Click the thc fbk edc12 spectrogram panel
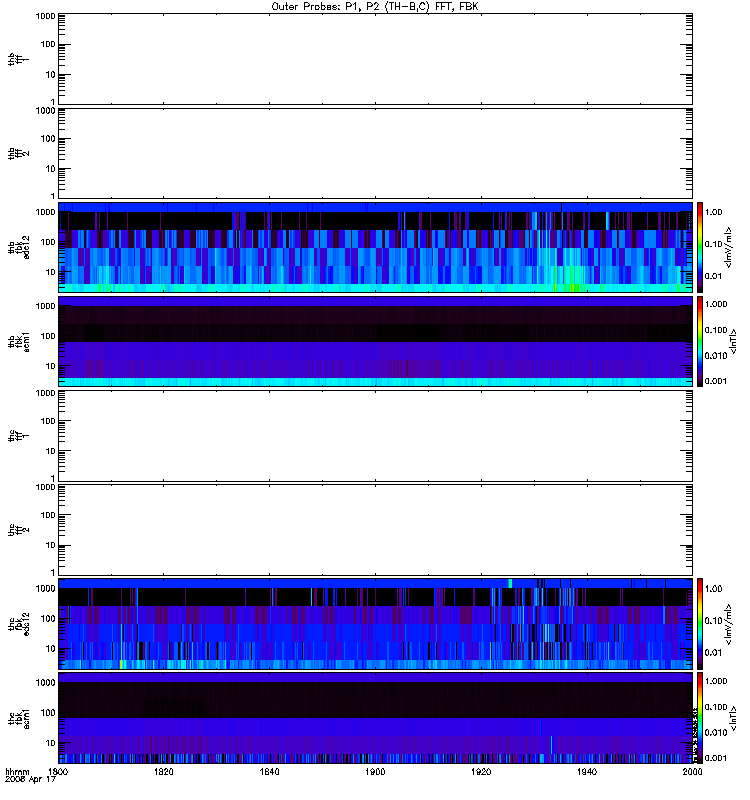The height and width of the screenshot is (800, 750). pos(375,624)
